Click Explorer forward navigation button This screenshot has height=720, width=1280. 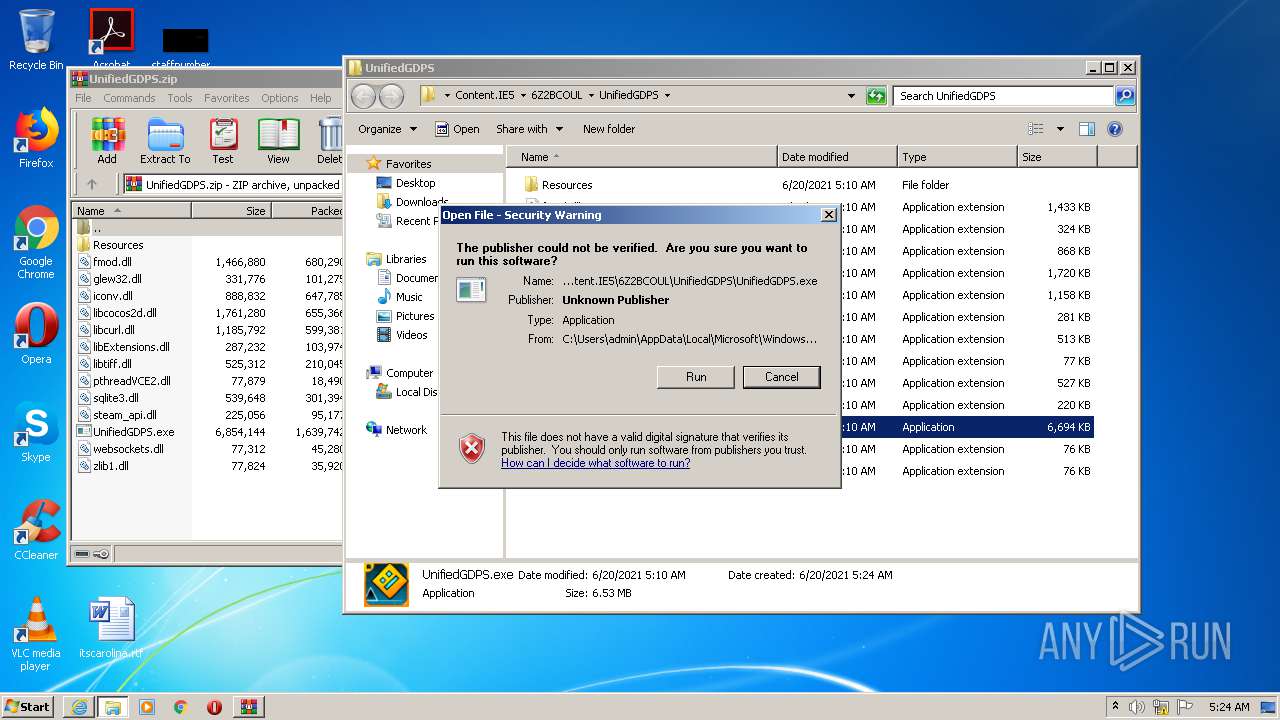click(391, 96)
